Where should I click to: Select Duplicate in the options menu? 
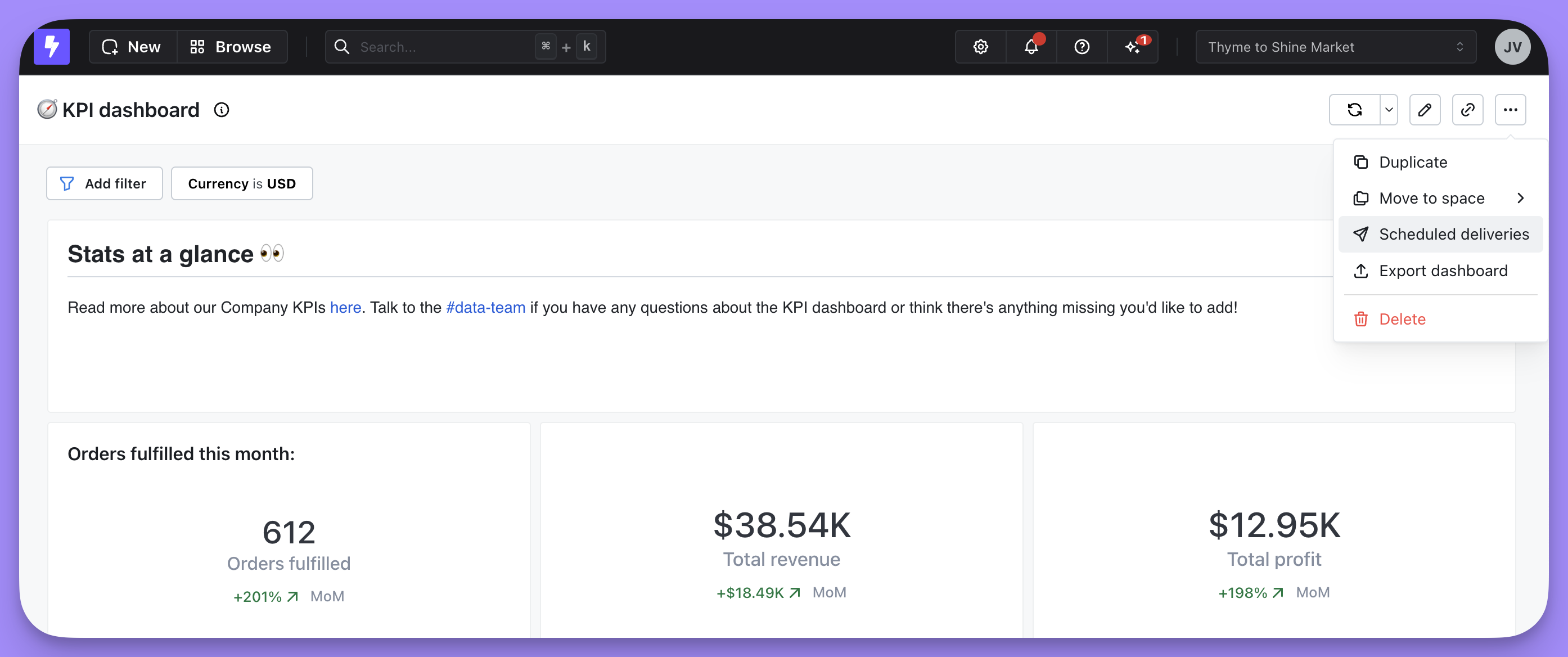tap(1412, 163)
